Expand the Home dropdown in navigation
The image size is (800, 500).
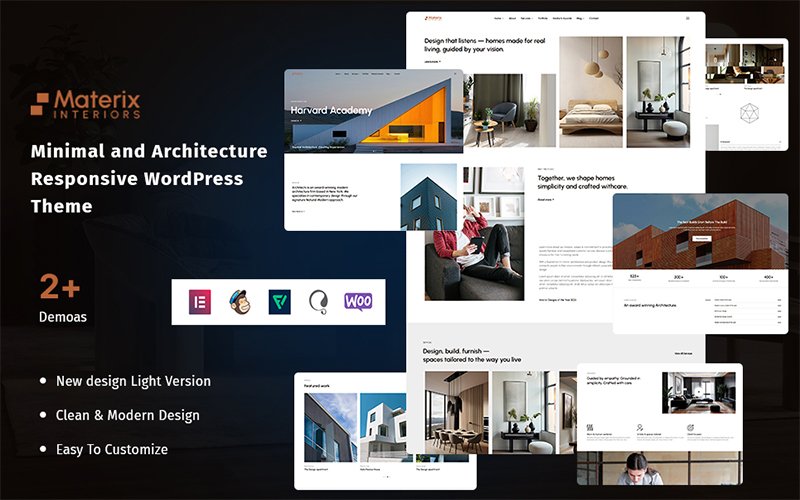pyautogui.click(x=500, y=19)
